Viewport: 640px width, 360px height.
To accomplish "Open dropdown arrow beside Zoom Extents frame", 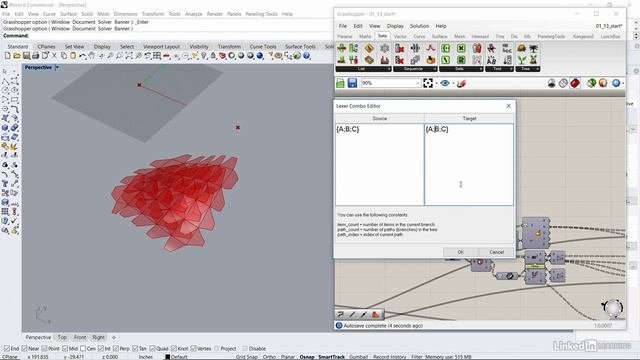I will (436, 84).
